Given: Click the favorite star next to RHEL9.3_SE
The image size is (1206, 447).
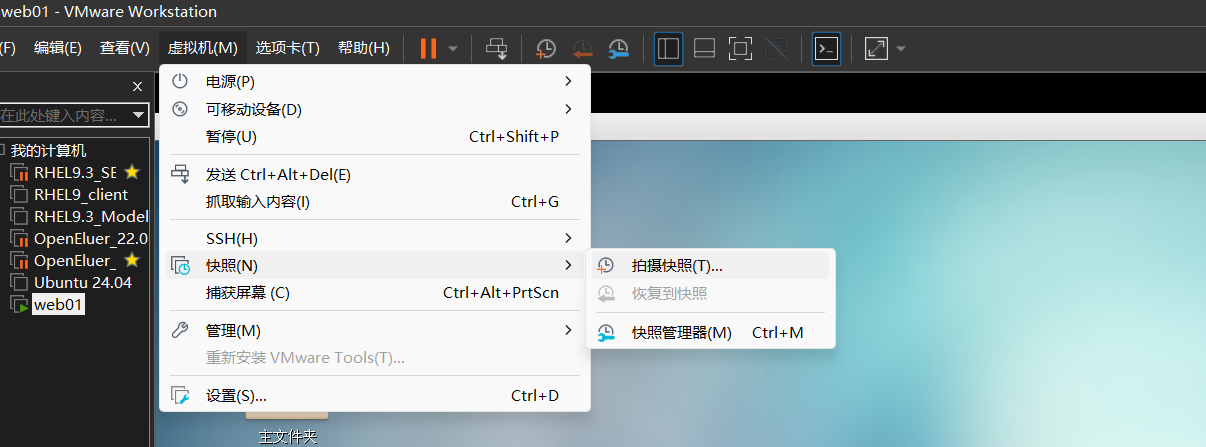Looking at the screenshot, I should [x=132, y=173].
